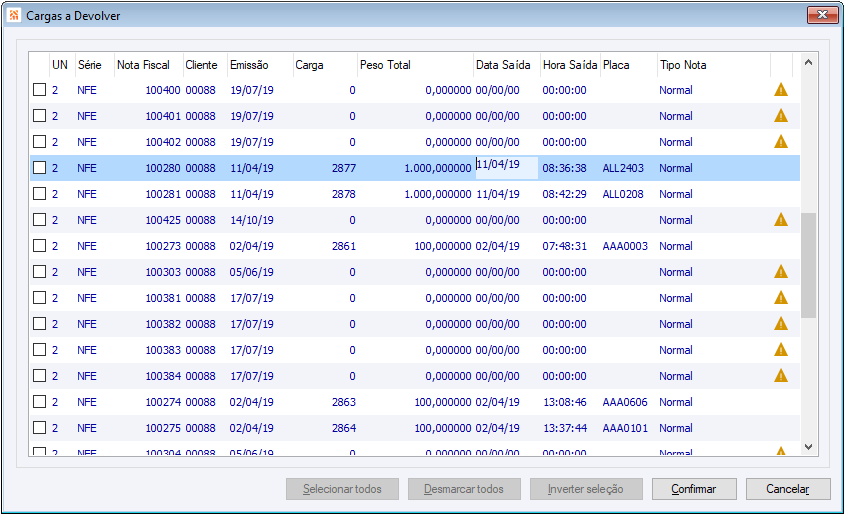Click warning icon in row 100425
The image size is (845, 515).
coord(781,219)
